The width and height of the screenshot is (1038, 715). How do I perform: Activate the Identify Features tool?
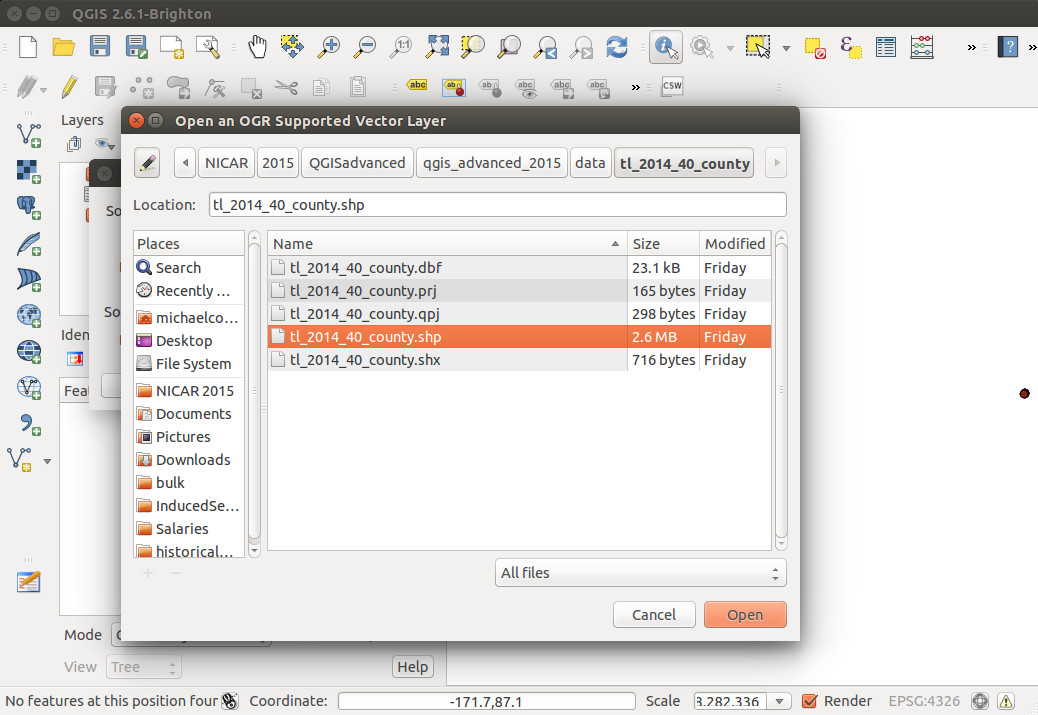point(665,47)
